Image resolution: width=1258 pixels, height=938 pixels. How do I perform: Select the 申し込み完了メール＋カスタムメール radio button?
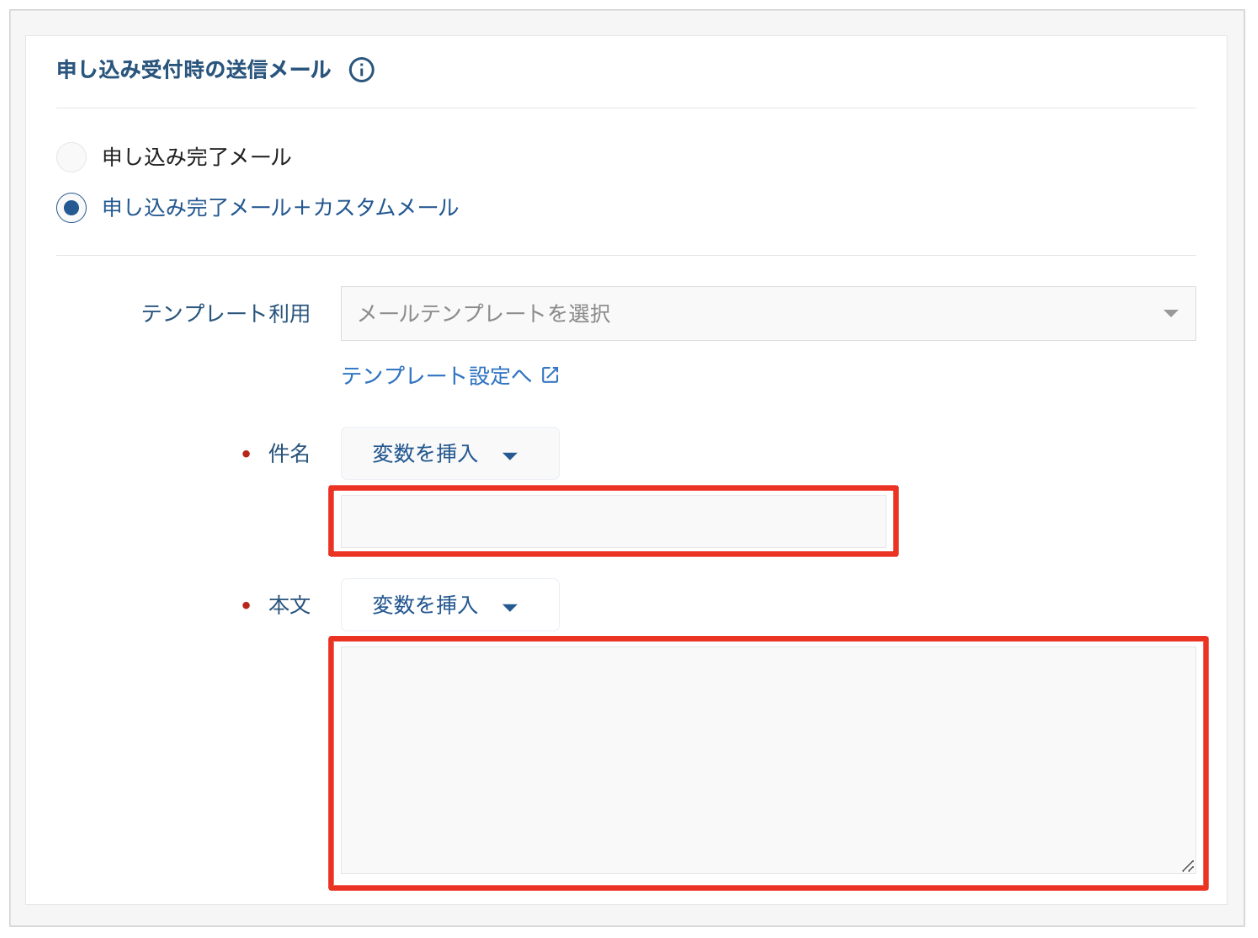[x=71, y=208]
